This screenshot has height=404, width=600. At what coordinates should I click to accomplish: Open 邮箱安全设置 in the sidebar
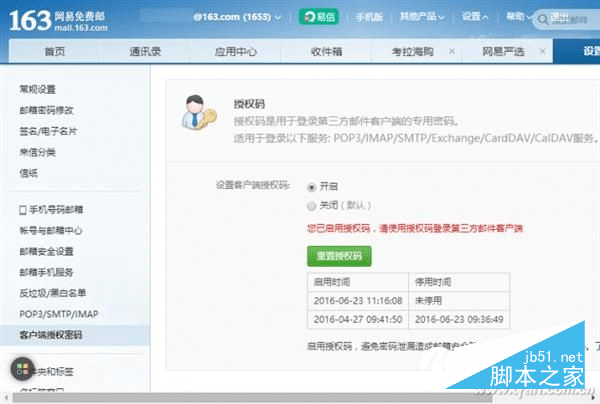[46, 252]
